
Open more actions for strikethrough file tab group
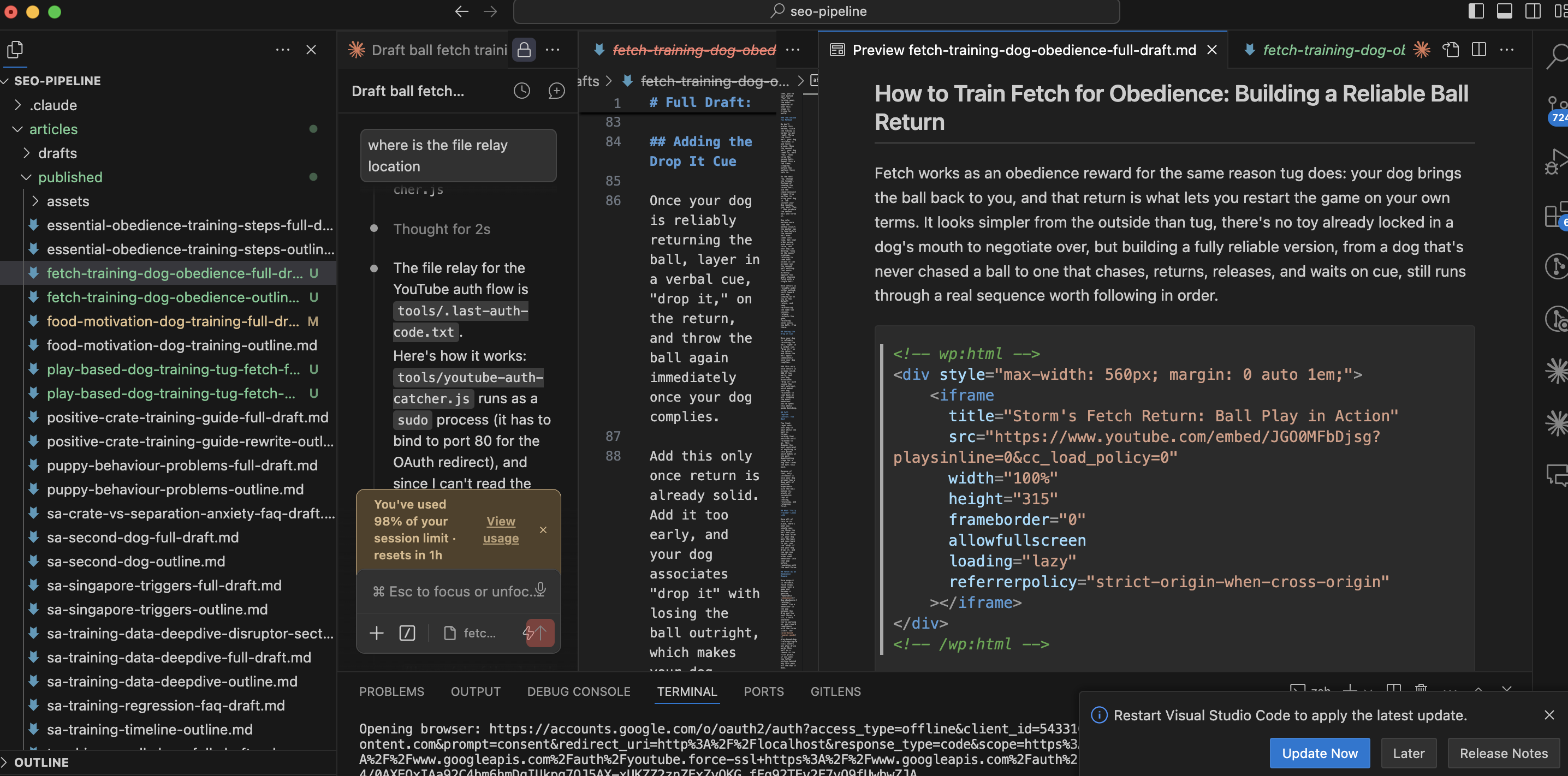point(793,50)
